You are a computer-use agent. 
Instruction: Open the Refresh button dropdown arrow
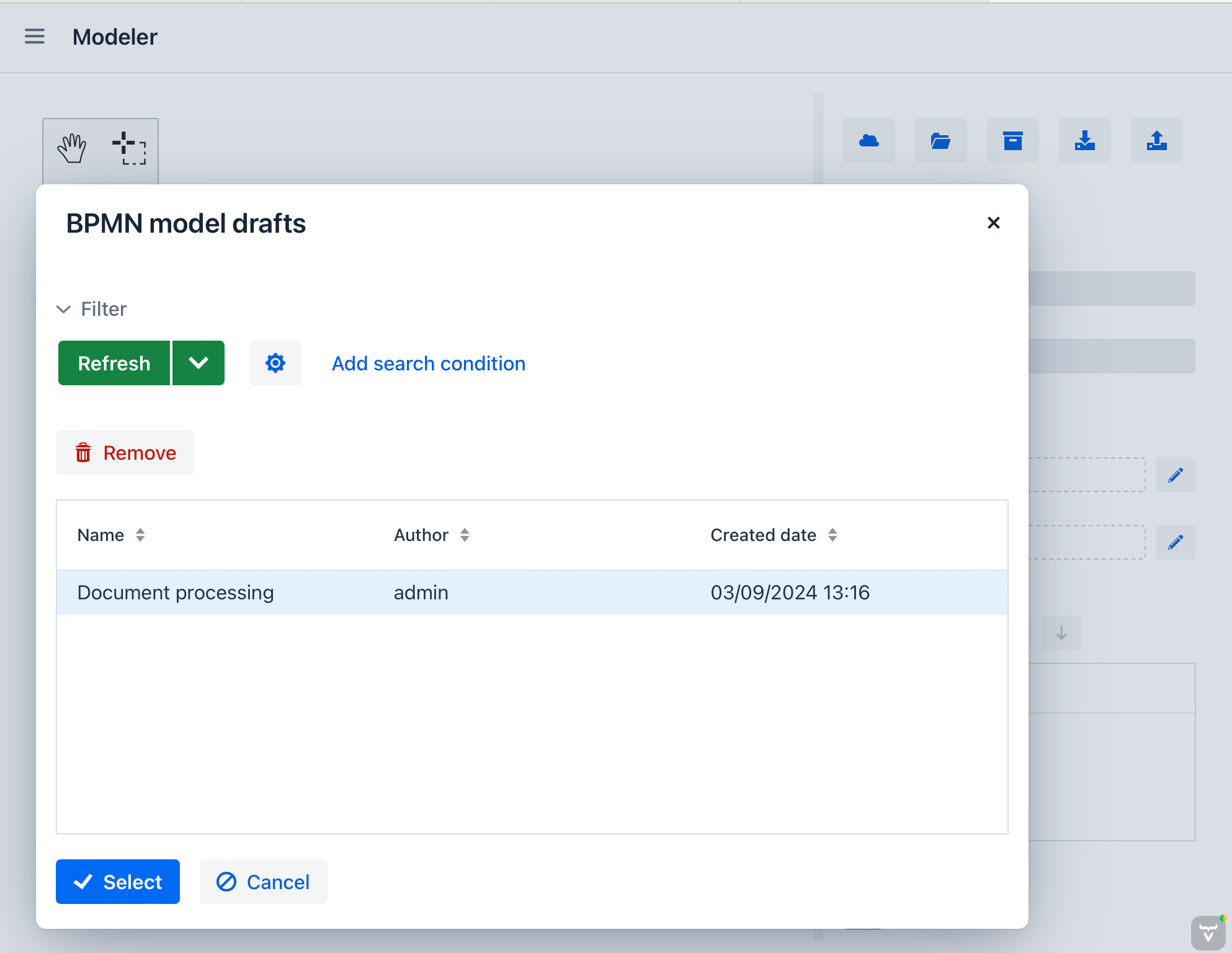pyautogui.click(x=199, y=363)
